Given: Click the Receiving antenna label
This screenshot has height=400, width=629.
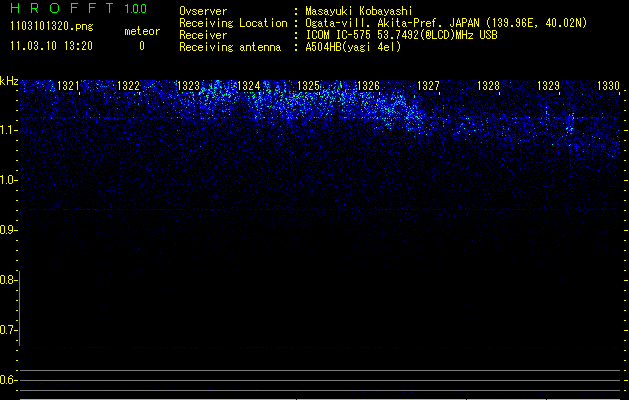Looking at the screenshot, I should pyautogui.click(x=230, y=47).
